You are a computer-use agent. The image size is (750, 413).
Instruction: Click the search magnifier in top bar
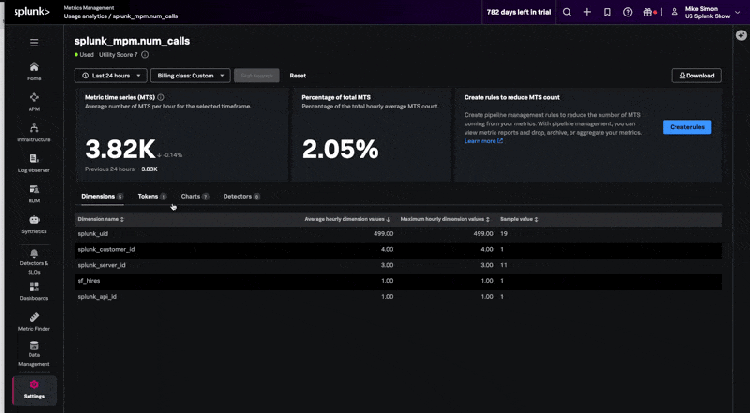[567, 12]
